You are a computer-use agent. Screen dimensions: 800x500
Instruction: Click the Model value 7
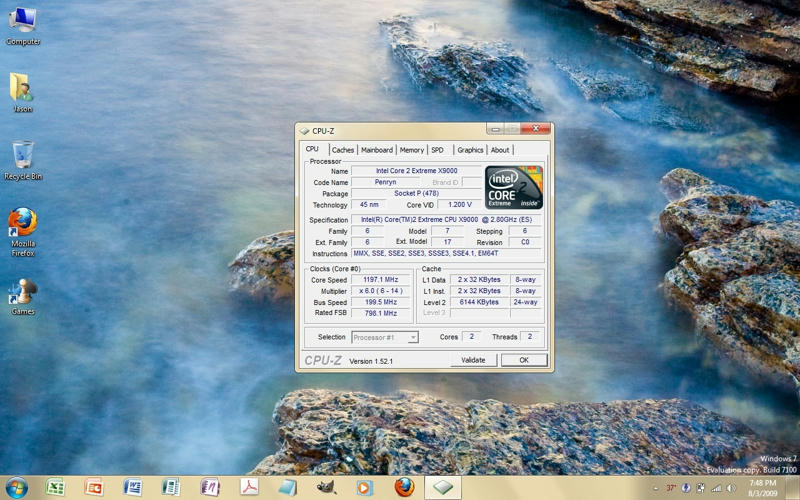(447, 231)
